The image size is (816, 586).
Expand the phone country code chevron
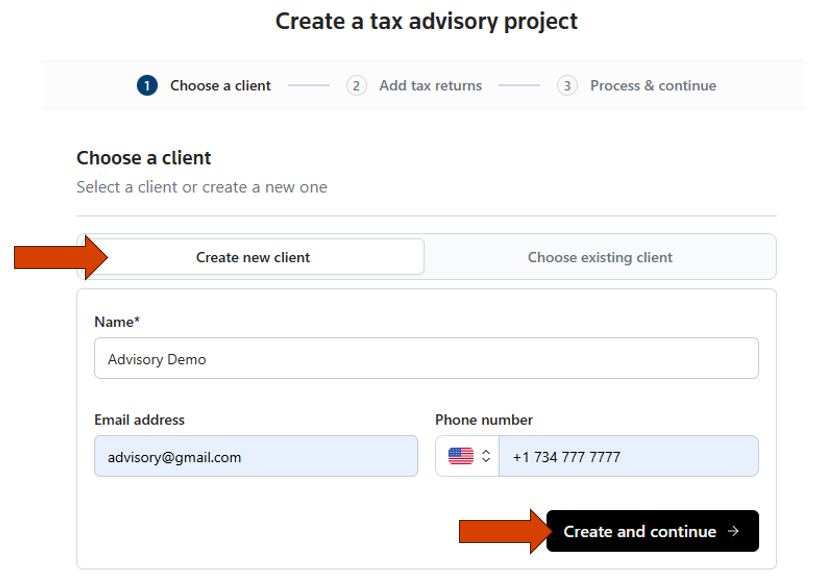click(486, 456)
